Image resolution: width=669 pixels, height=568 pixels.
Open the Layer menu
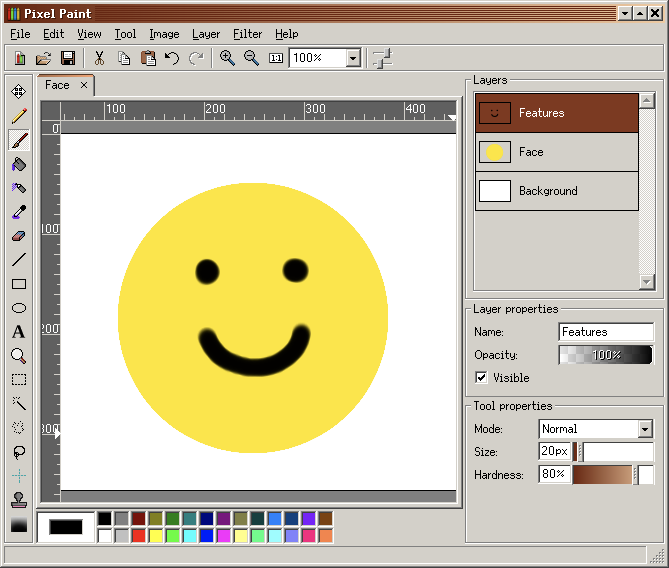(206, 34)
